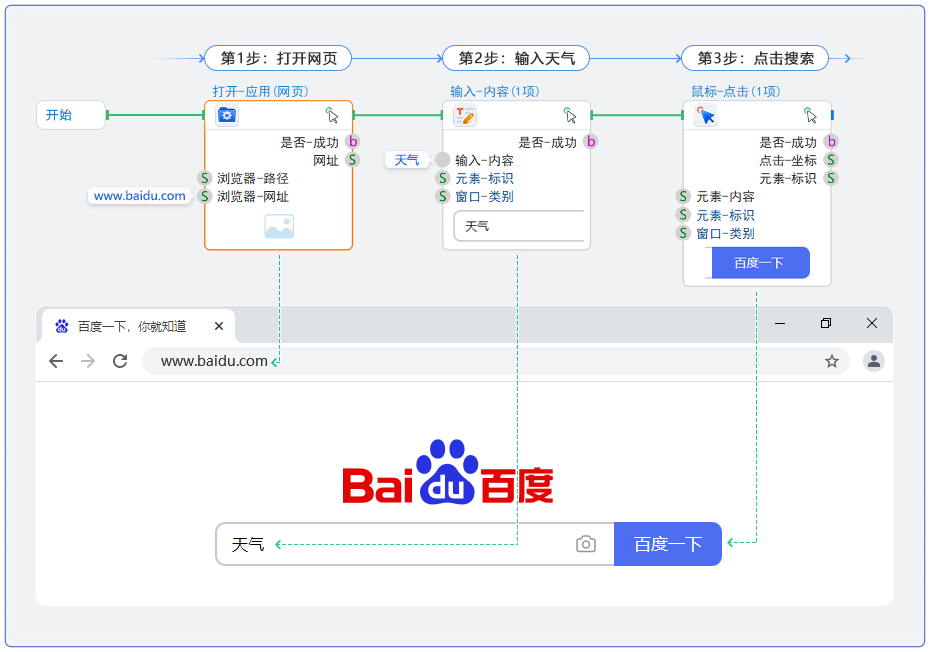Reload the Baidu page
This screenshot has width=930, height=652.
120,361
